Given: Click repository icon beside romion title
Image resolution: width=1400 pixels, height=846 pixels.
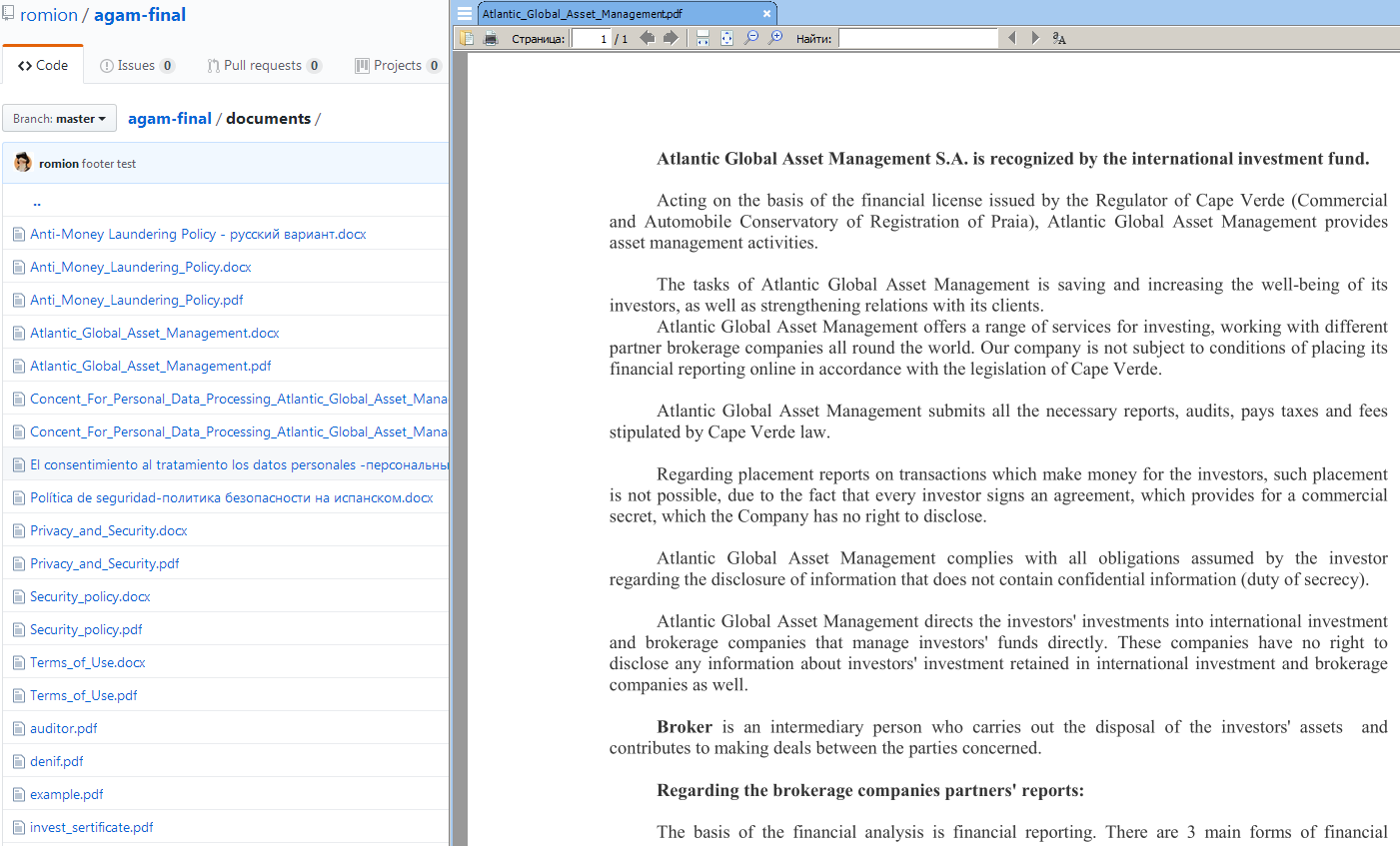Looking at the screenshot, I should point(8,14).
